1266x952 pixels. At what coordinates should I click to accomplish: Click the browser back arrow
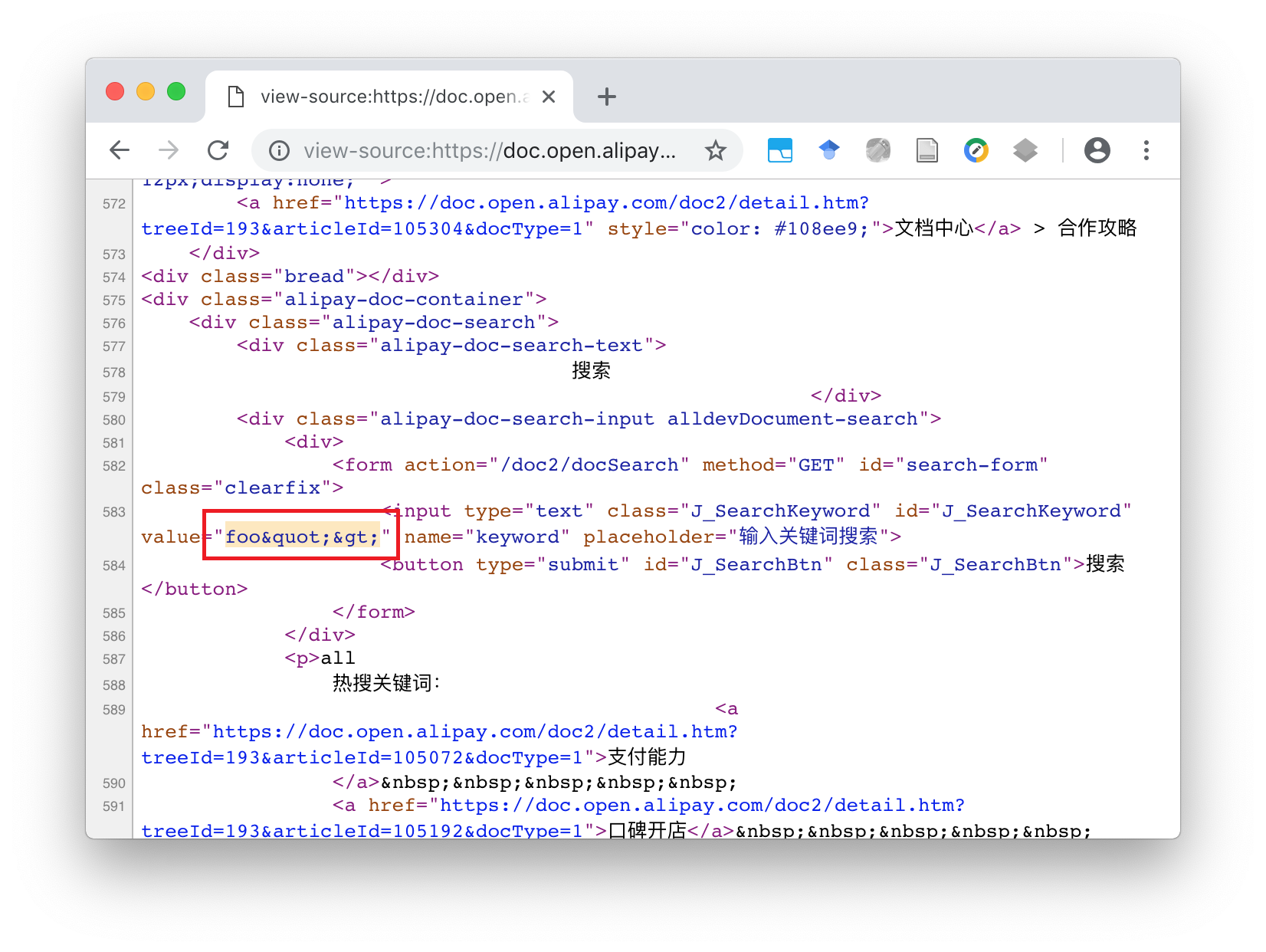[x=120, y=150]
